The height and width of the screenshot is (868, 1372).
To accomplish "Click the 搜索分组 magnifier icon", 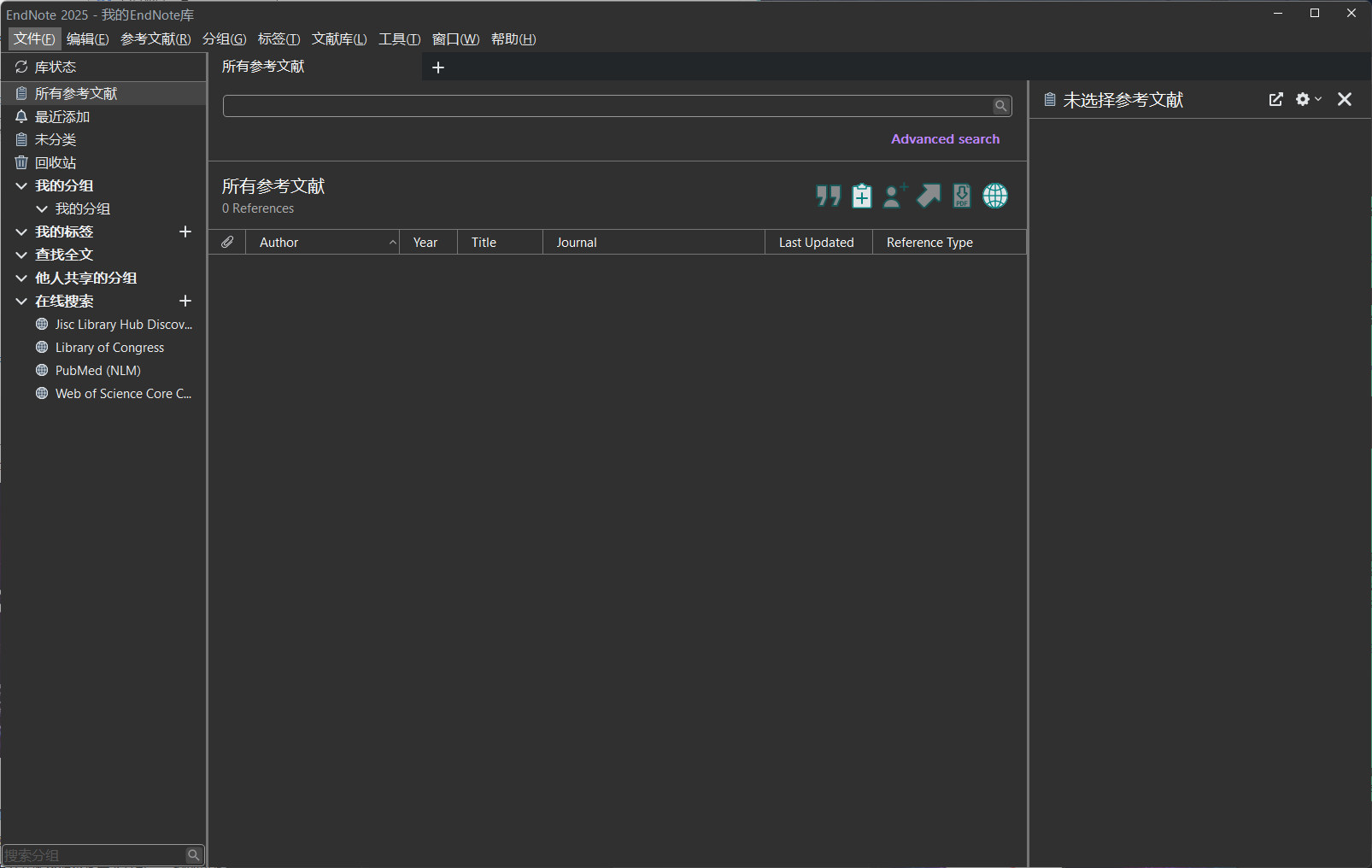I will (194, 854).
